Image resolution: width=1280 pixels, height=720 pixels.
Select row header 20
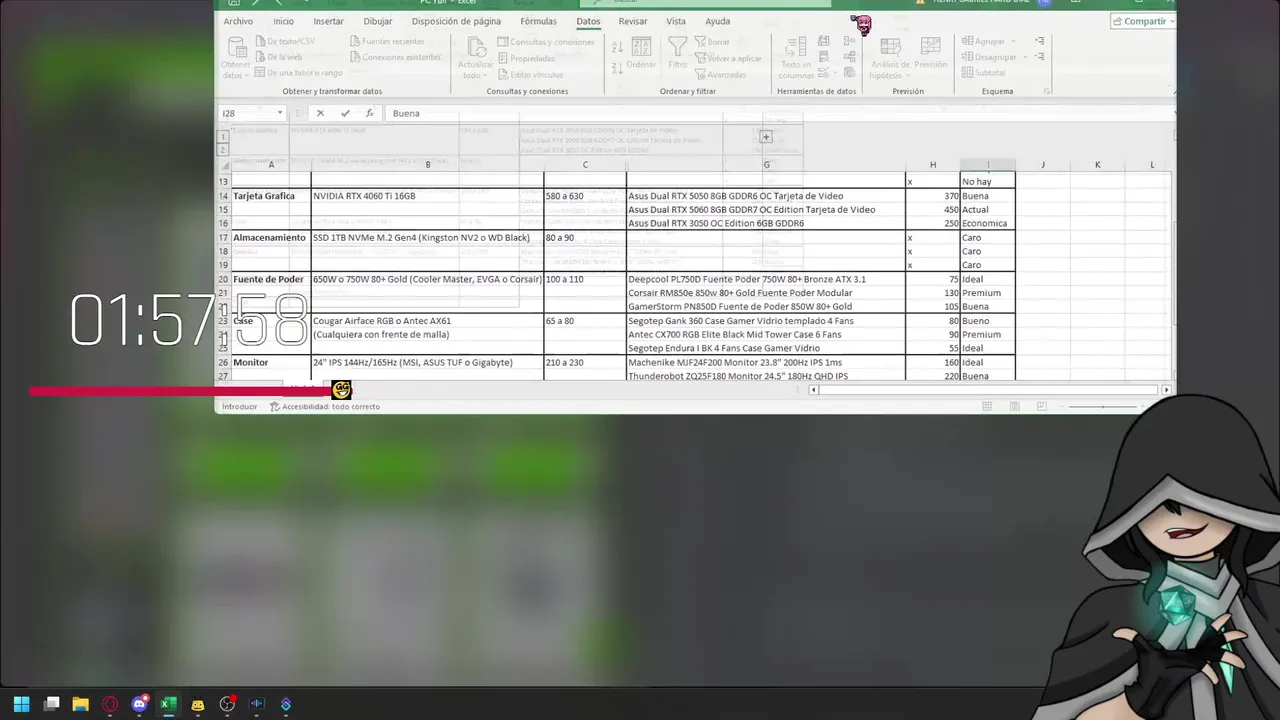[224, 279]
